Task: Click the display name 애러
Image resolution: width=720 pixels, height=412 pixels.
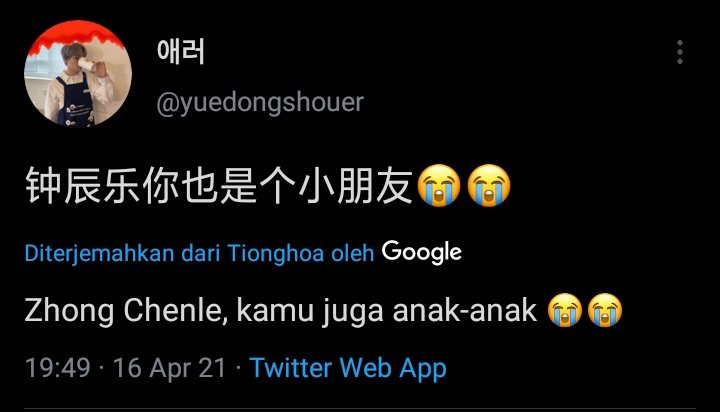Action: [180, 51]
